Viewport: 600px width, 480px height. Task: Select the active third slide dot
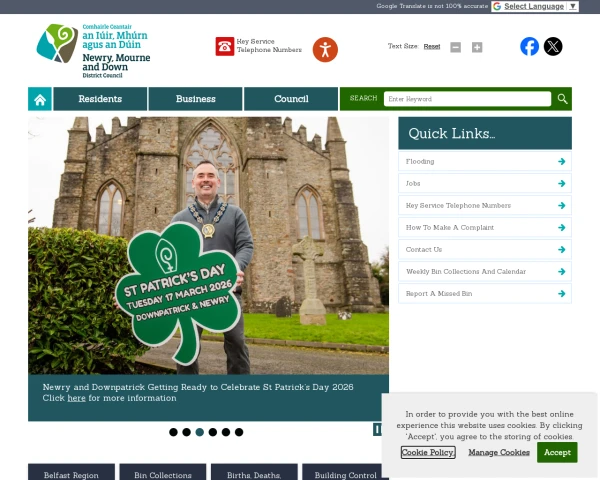click(x=200, y=432)
